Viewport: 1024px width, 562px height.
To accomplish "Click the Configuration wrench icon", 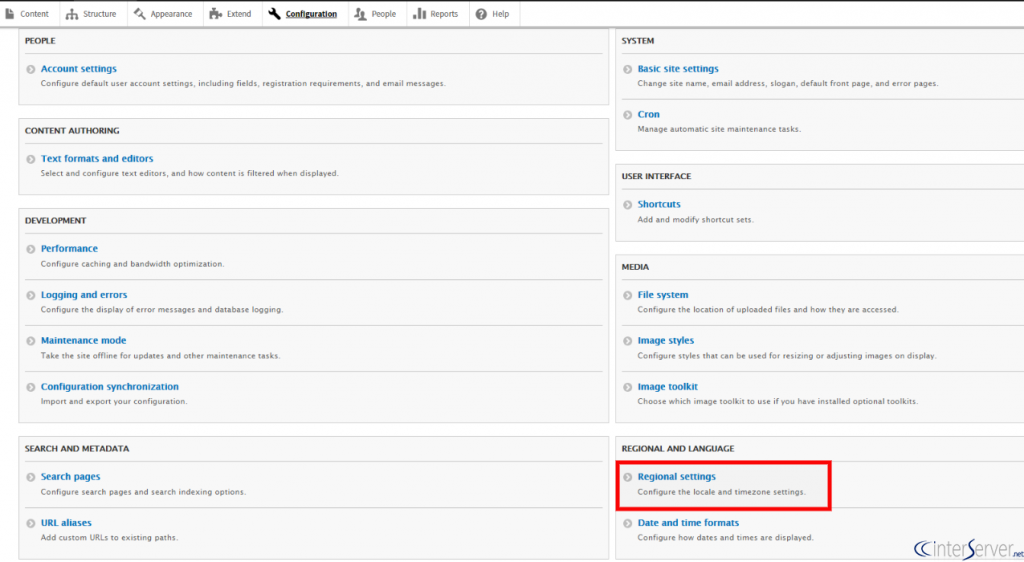I will point(275,14).
